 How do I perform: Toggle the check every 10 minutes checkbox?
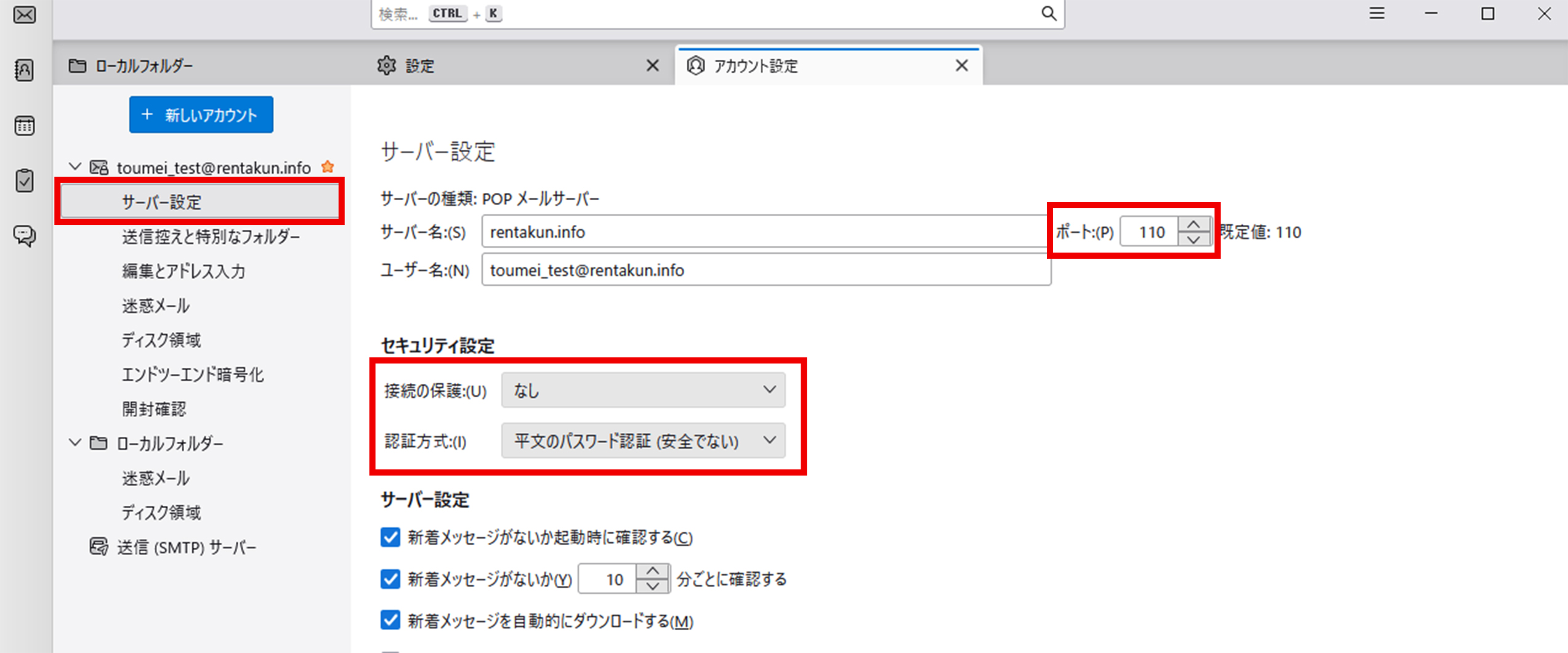pos(390,579)
